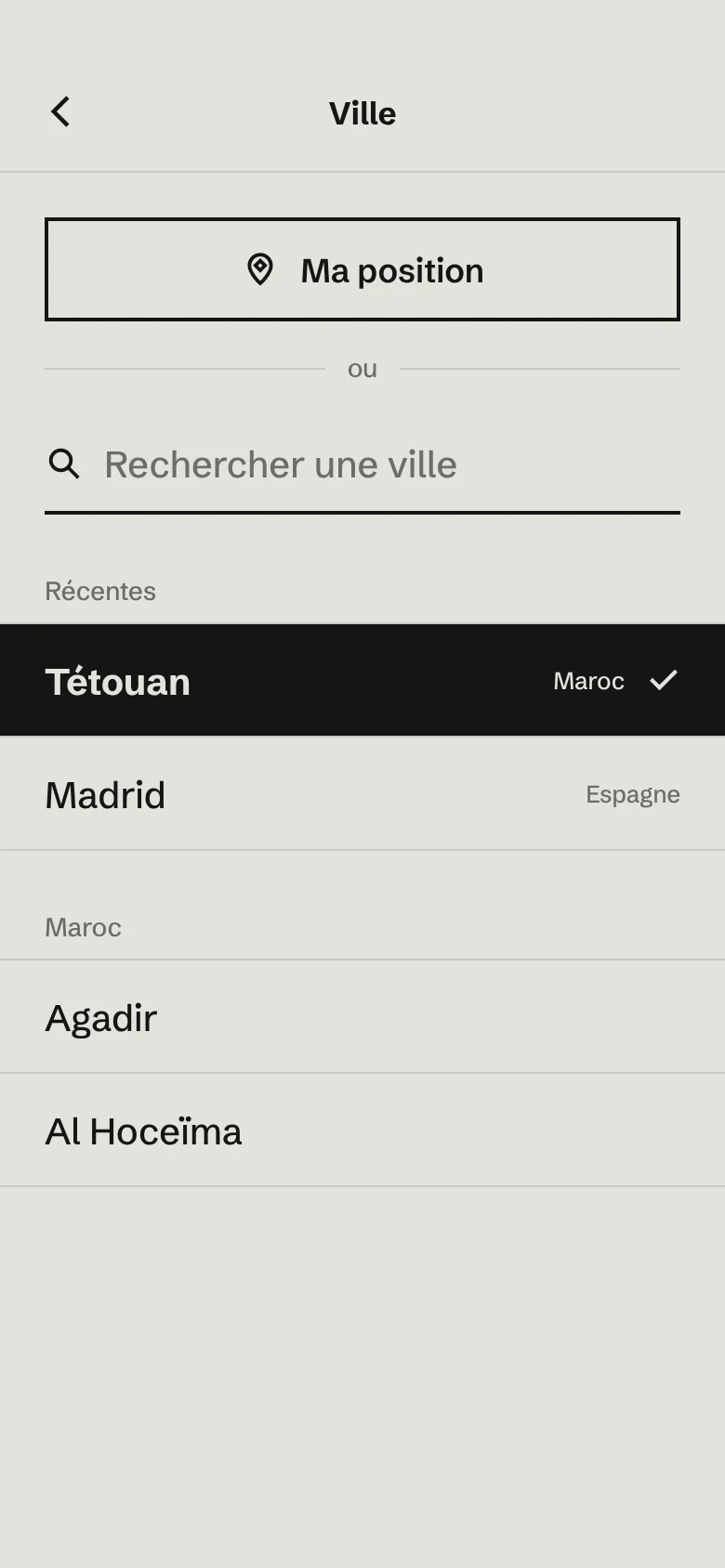Click the Ville page title
Screen dimensions: 725x1568
(362, 113)
